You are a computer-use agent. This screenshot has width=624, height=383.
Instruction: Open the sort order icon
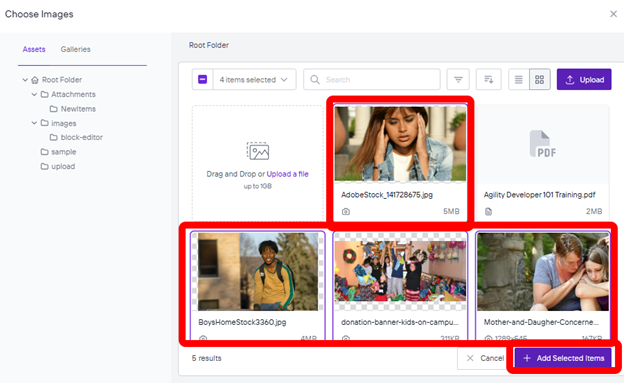point(489,80)
